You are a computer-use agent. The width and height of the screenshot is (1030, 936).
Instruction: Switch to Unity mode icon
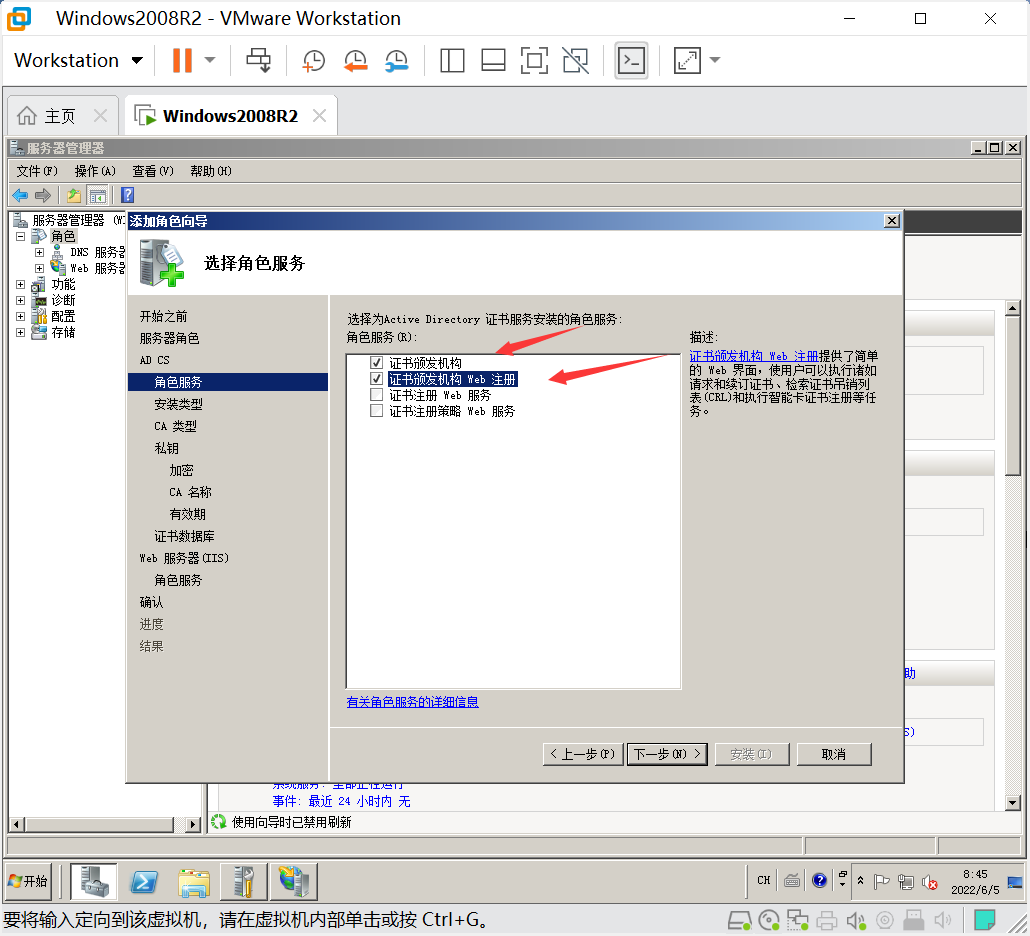(575, 60)
